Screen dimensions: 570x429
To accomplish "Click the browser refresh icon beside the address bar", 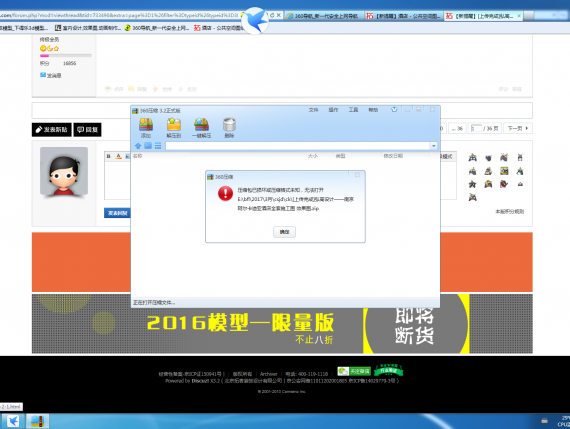I will 272,15.
